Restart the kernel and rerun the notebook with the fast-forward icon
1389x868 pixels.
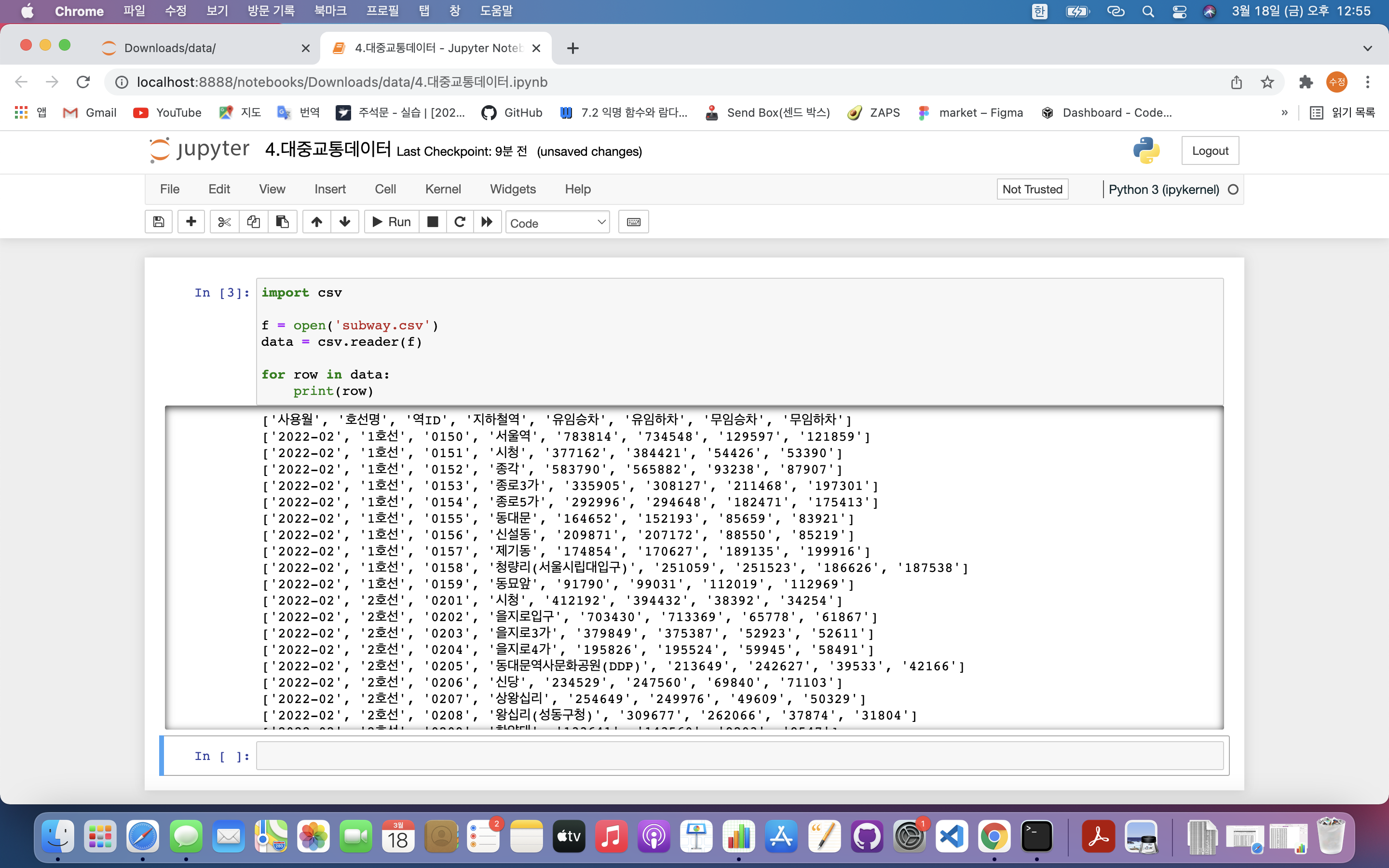tap(487, 222)
